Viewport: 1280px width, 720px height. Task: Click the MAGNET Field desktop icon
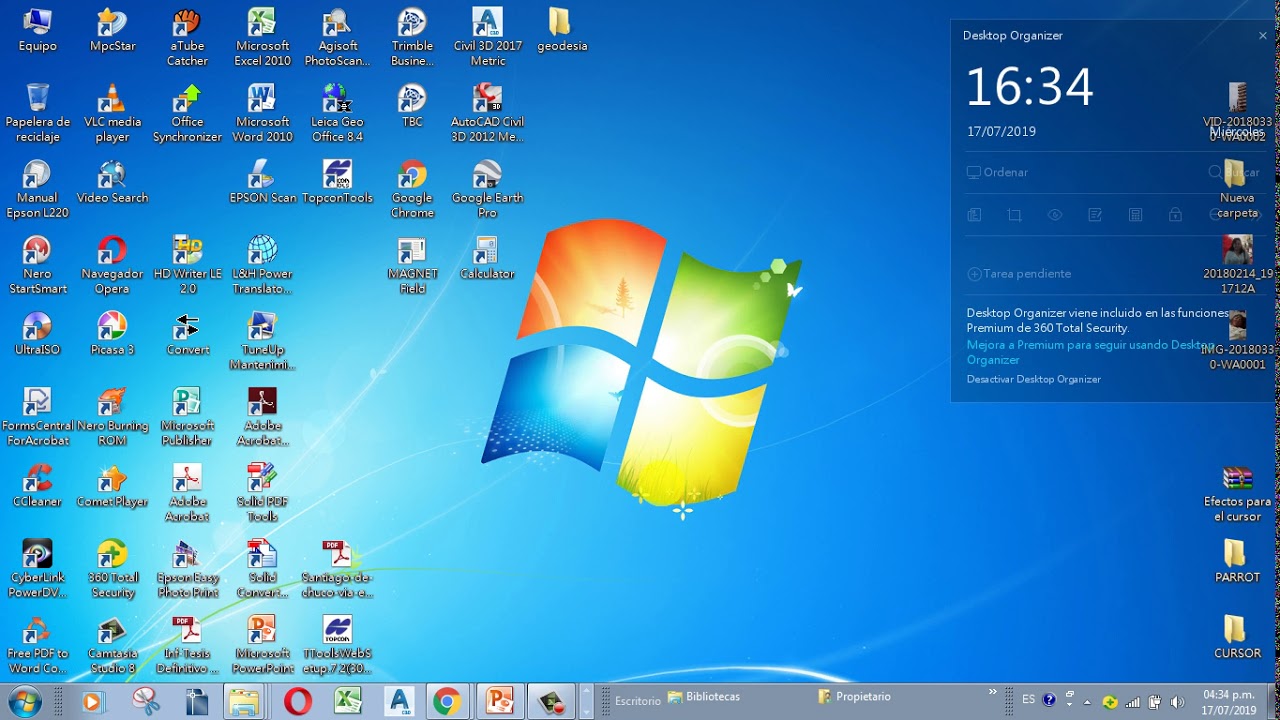point(412,266)
